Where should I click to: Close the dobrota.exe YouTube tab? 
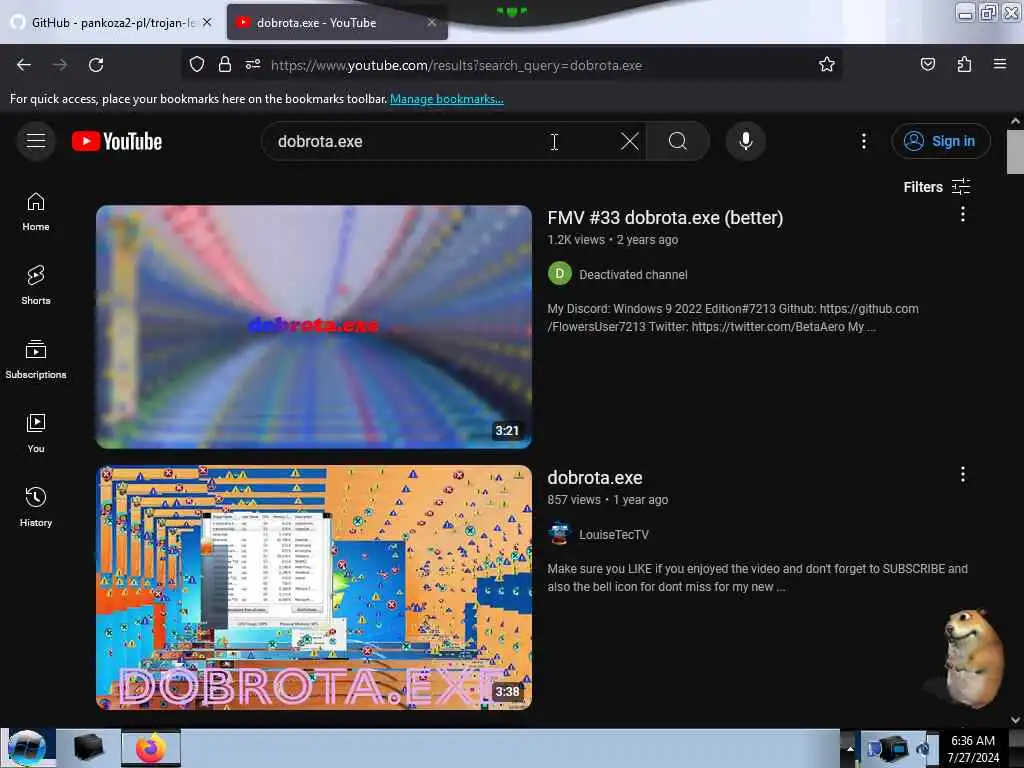click(432, 22)
